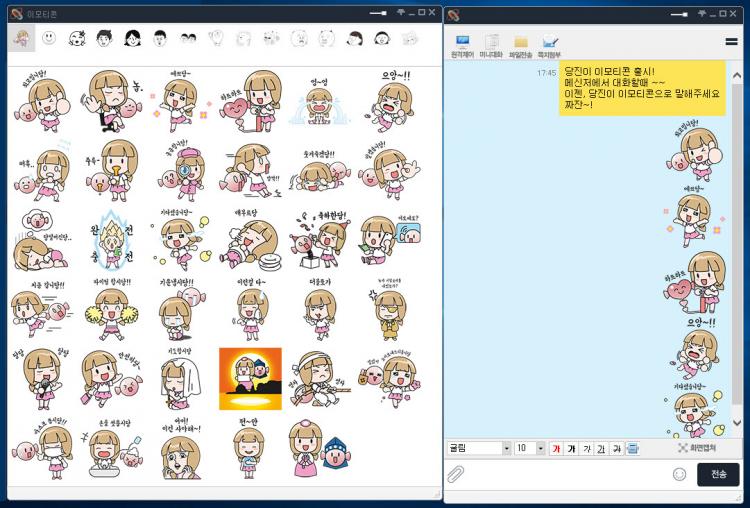Image resolution: width=750 pixels, height=508 pixels.
Task: Pin the emoticon window always on top
Action: pos(401,13)
